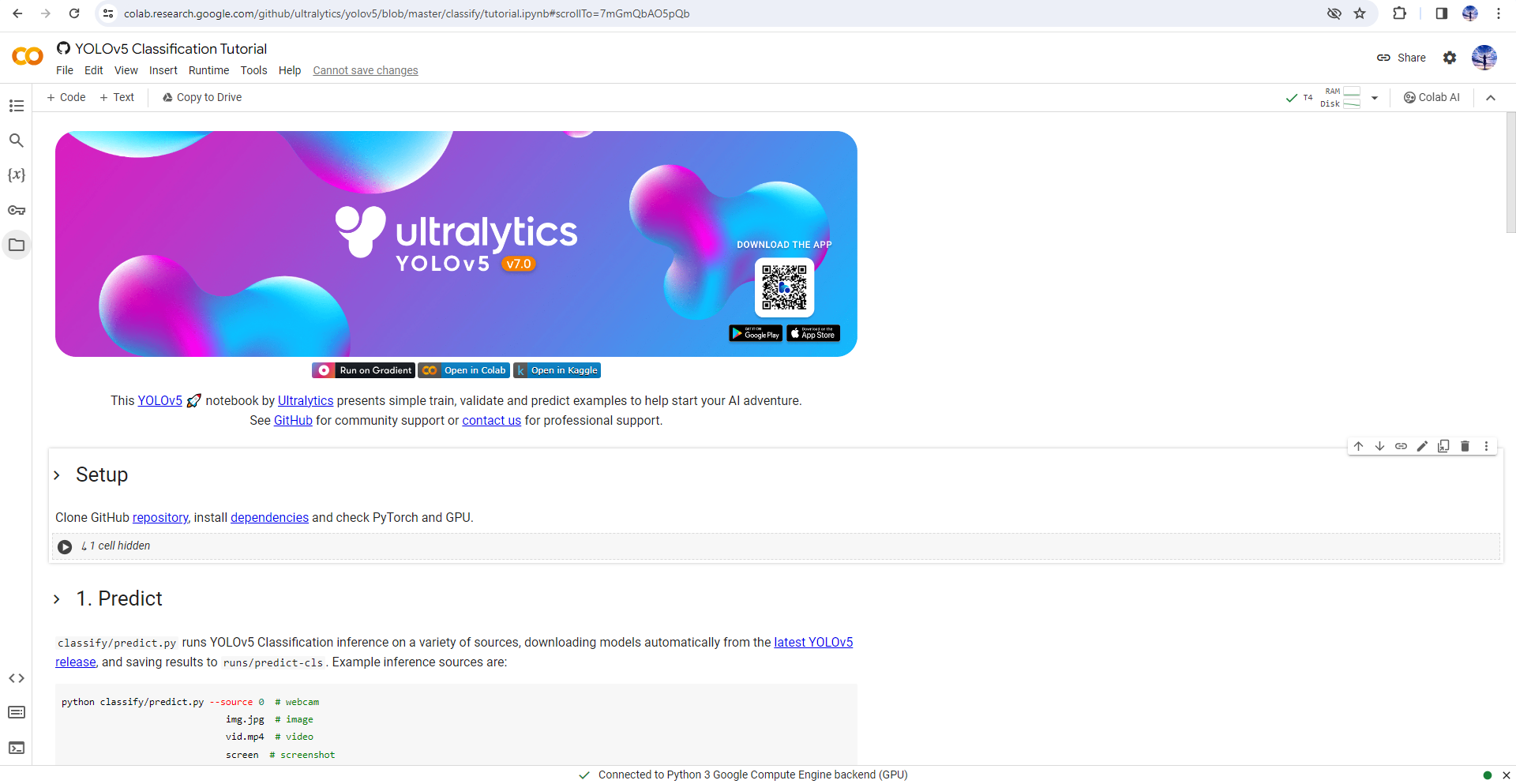The height and width of the screenshot is (784, 1516).
Task: Open the Ultralytics link
Action: pos(306,401)
